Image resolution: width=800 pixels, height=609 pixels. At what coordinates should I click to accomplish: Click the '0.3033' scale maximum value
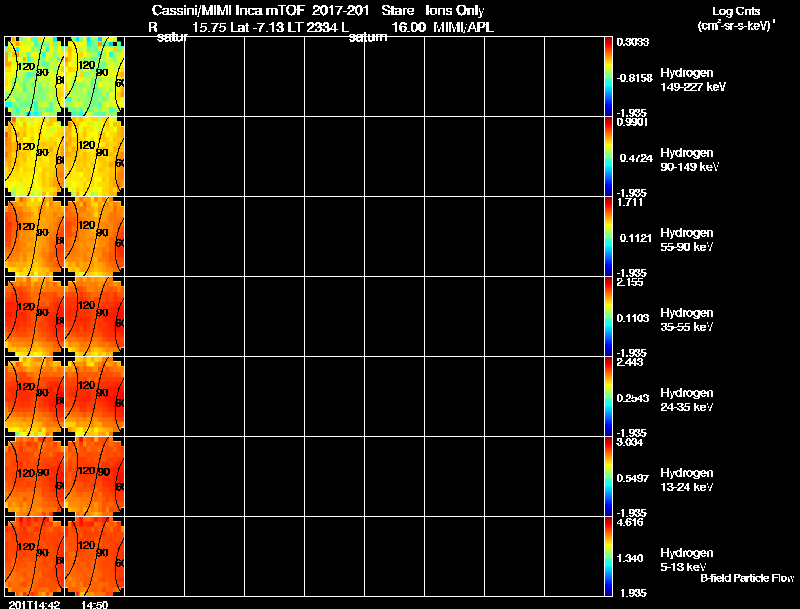(x=633, y=42)
